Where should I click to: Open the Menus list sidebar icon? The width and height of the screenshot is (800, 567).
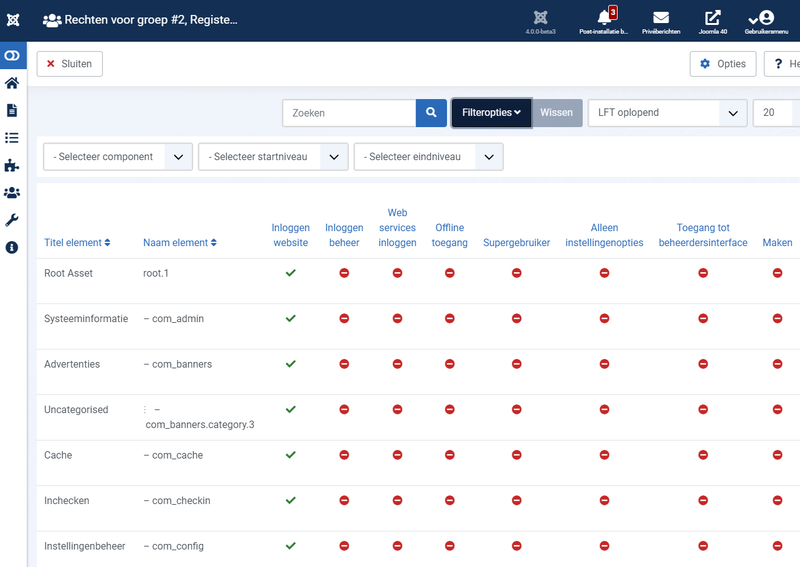click(x=12, y=138)
